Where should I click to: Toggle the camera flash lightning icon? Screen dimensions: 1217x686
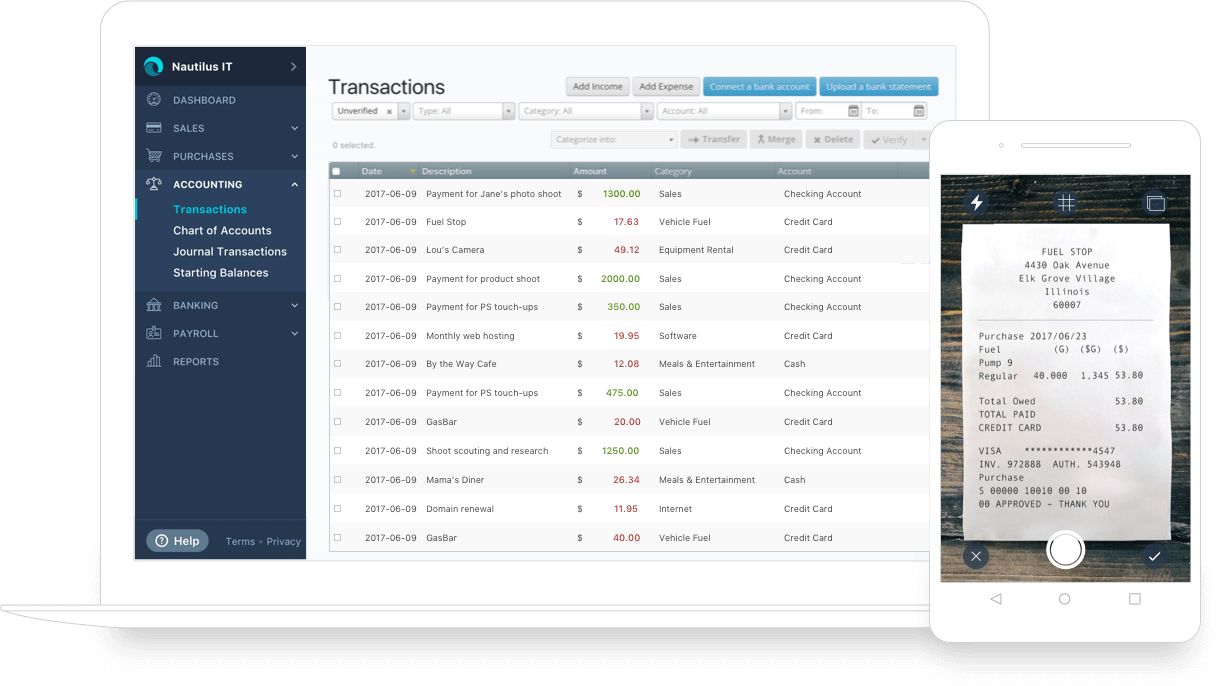[976, 203]
